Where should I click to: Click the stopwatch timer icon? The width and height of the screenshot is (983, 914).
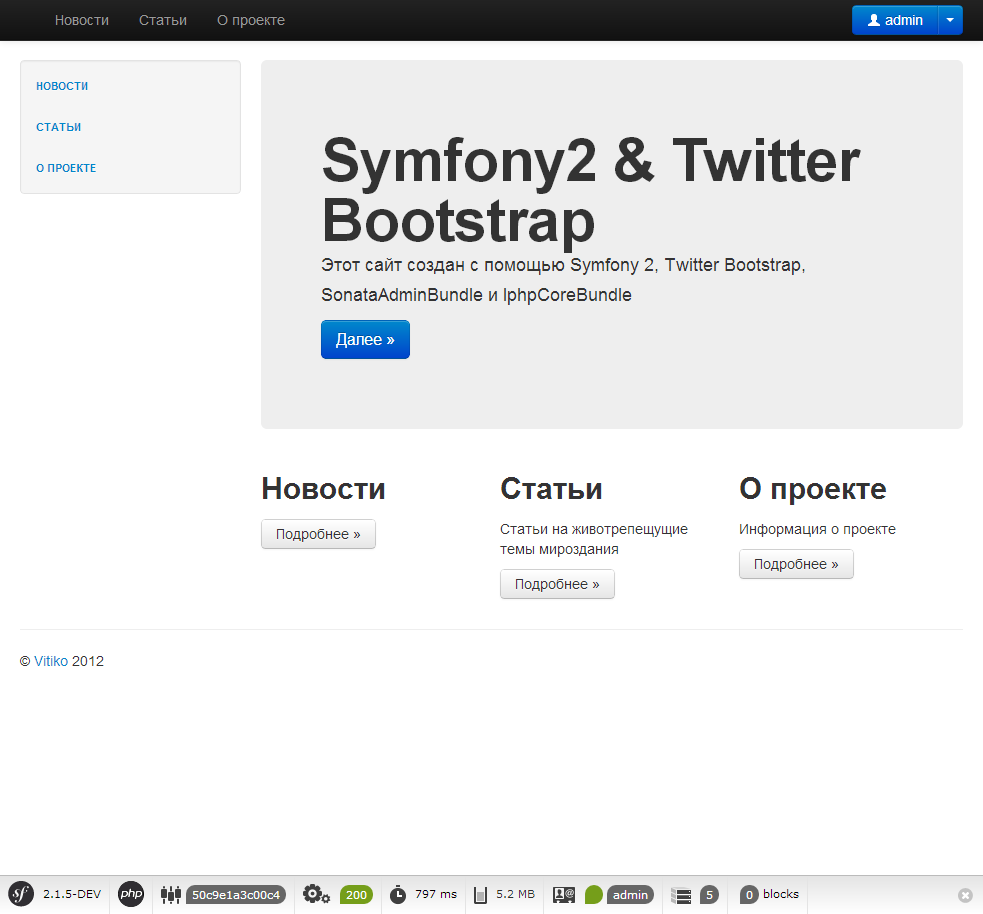click(397, 895)
